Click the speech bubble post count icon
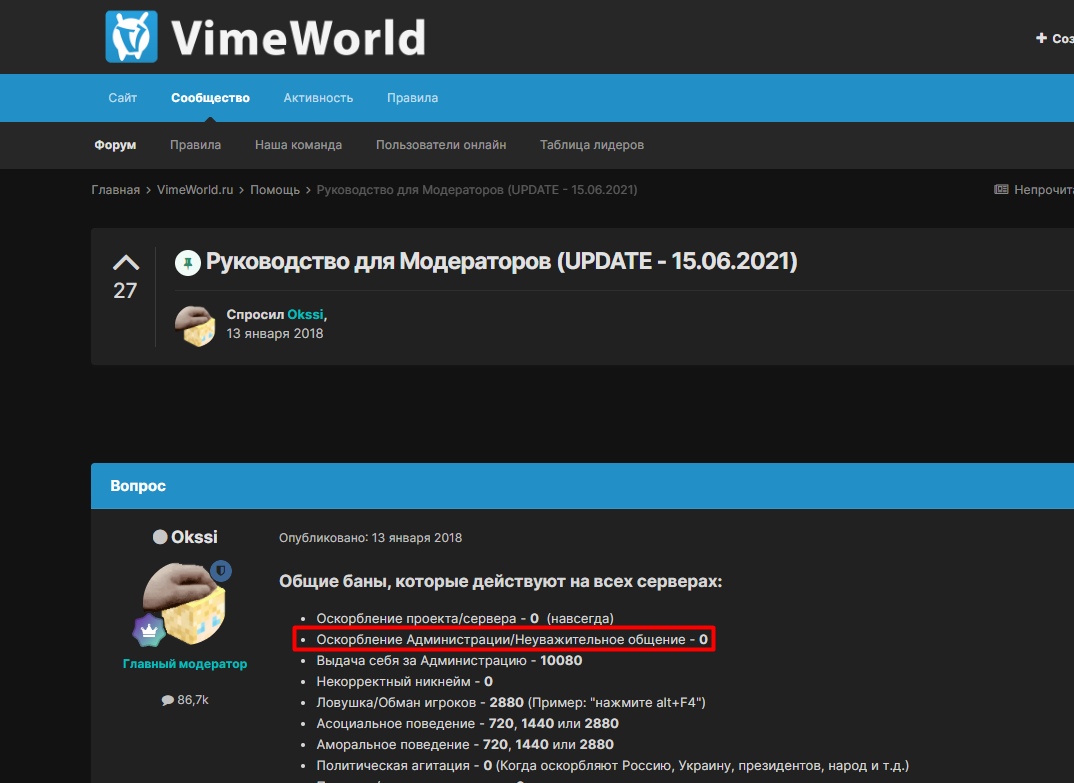Image resolution: width=1074 pixels, height=783 pixels. pyautogui.click(x=167, y=700)
